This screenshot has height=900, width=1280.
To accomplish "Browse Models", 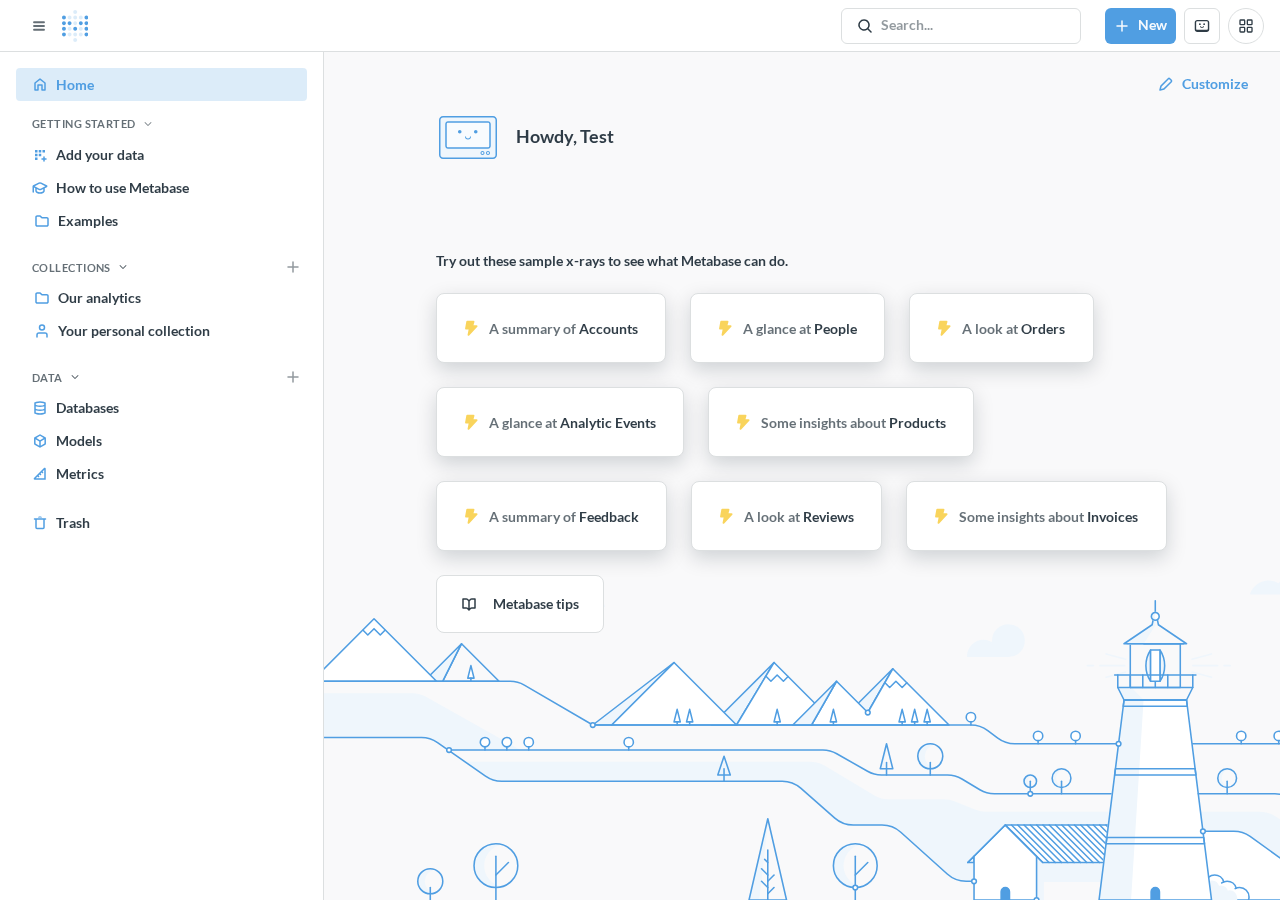I will tap(161, 441).
